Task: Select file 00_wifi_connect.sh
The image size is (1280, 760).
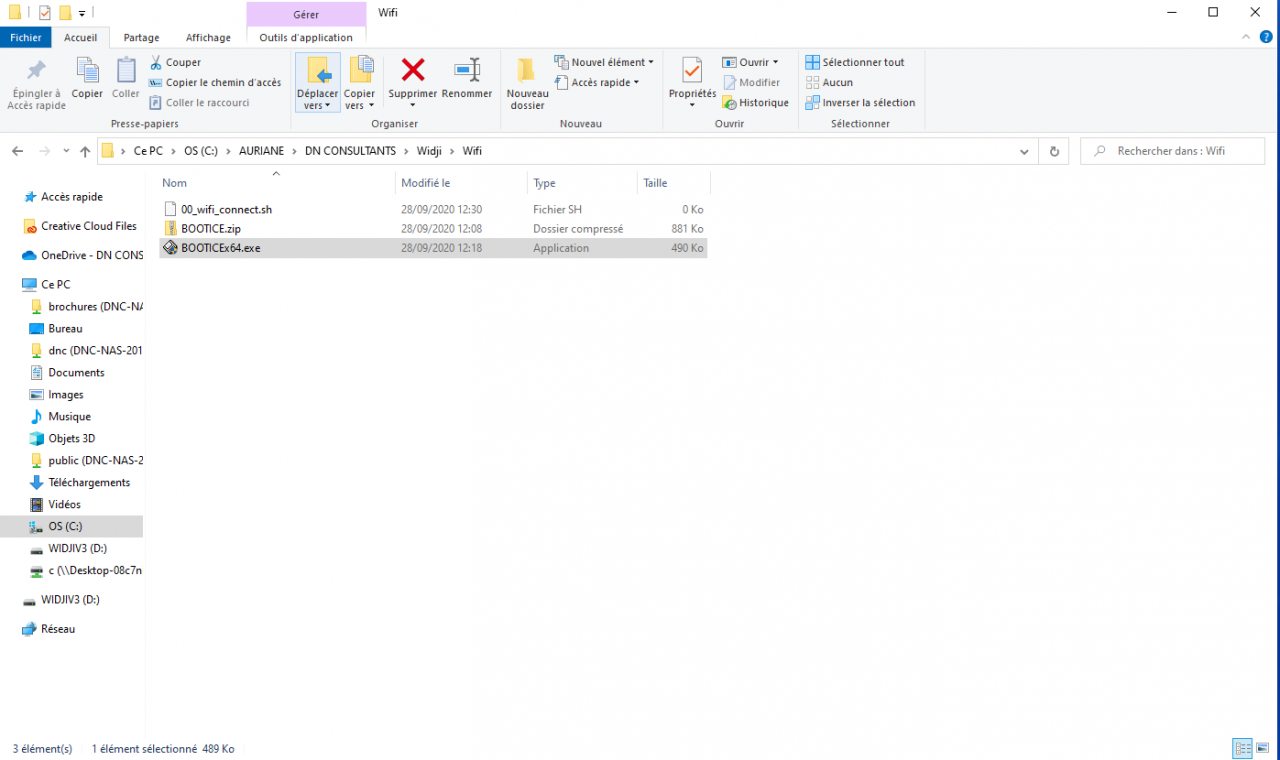Action: click(433, 210)
